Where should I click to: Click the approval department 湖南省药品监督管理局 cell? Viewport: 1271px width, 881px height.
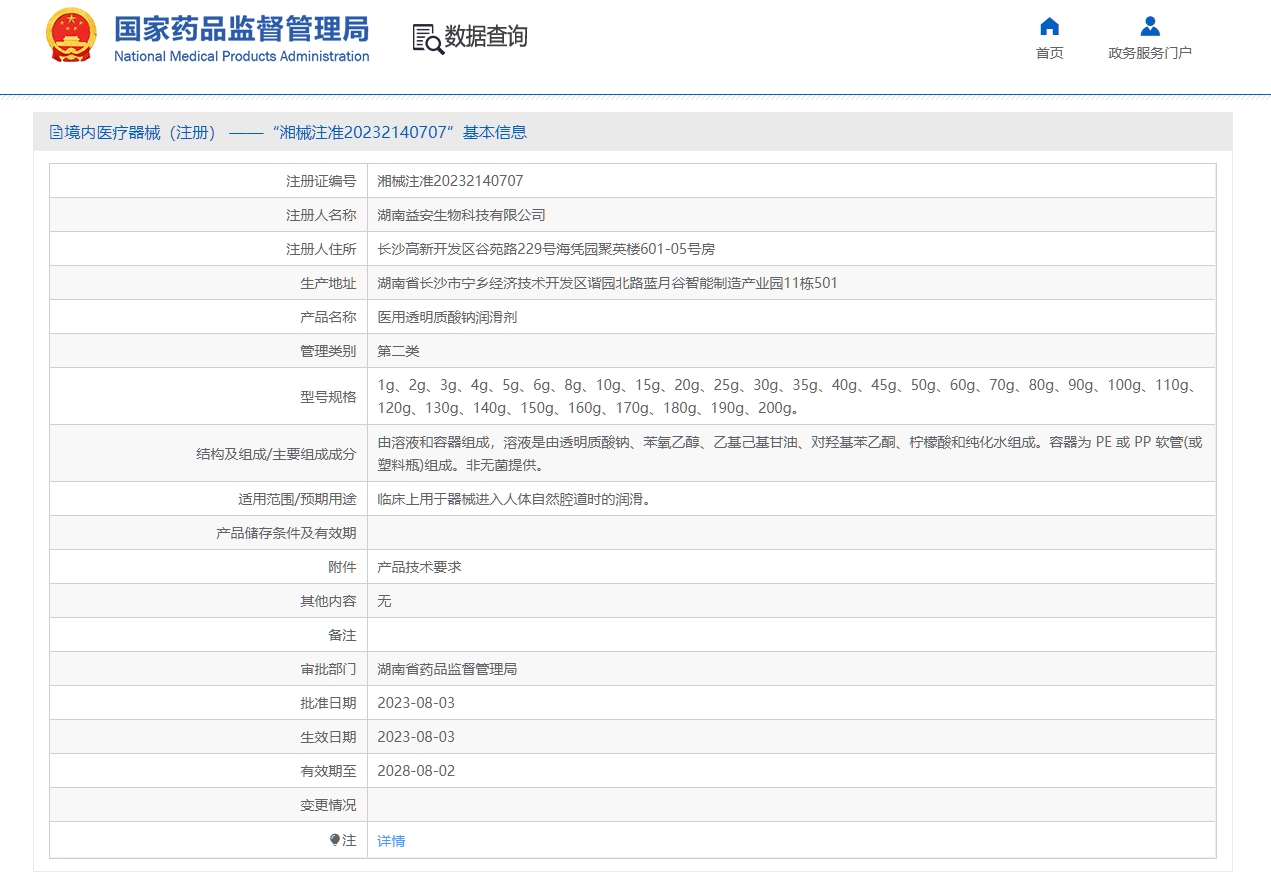[x=447, y=669]
